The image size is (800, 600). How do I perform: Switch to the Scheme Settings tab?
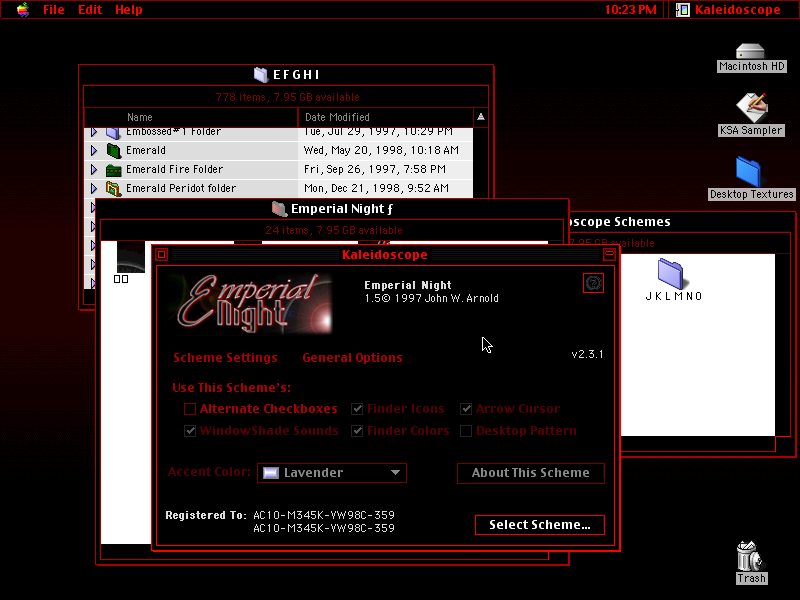click(x=225, y=358)
